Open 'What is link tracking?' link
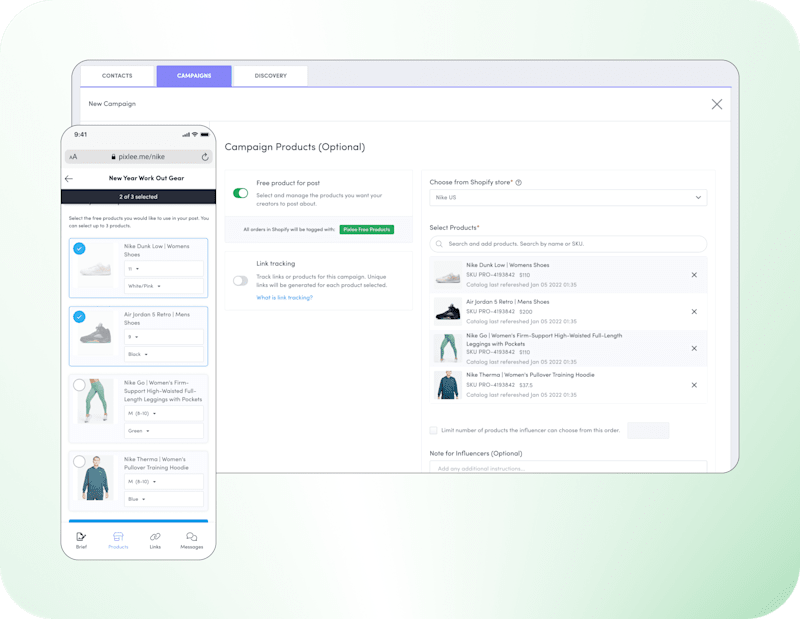The height and width of the screenshot is (619, 800). pos(284,298)
